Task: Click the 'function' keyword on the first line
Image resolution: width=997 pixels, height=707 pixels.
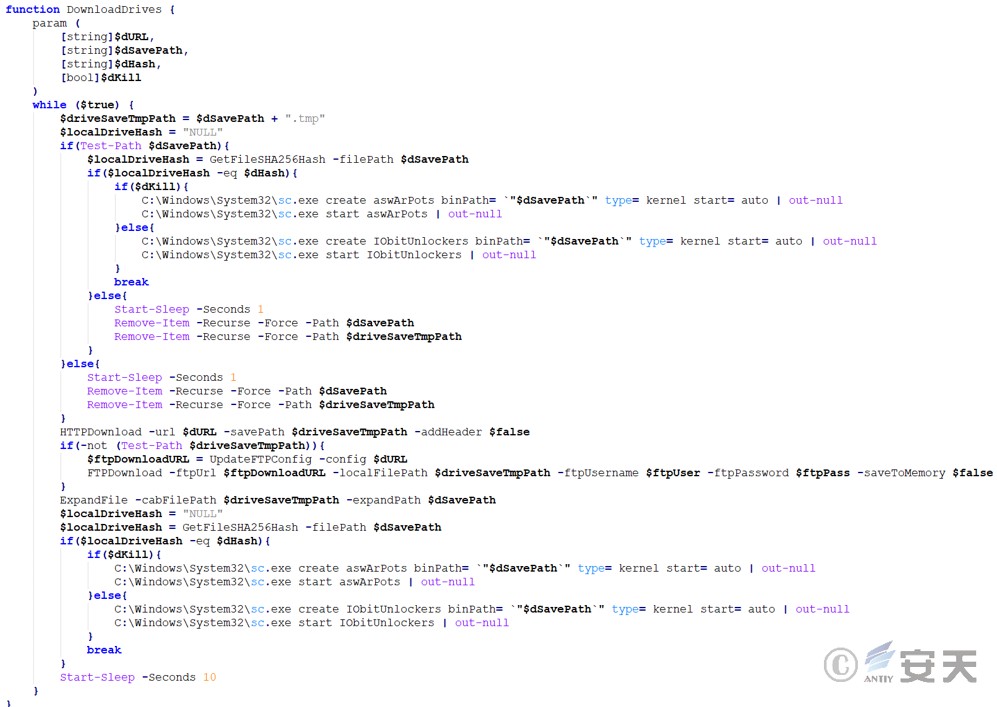Action: [32, 10]
